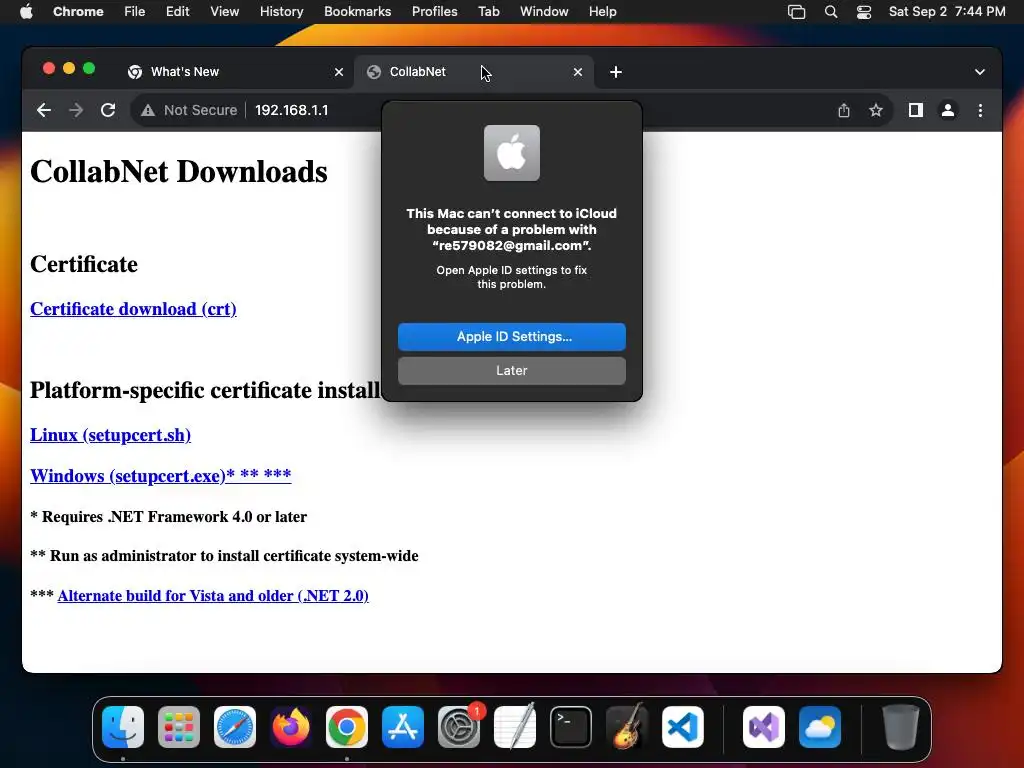This screenshot has height=768, width=1024.
Task: Open a new tab with plus button
Action: click(x=615, y=72)
